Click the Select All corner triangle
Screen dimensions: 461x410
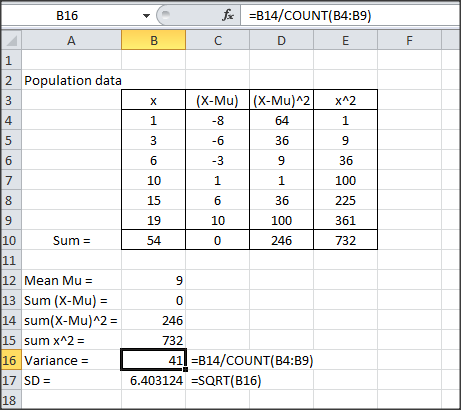12,40
